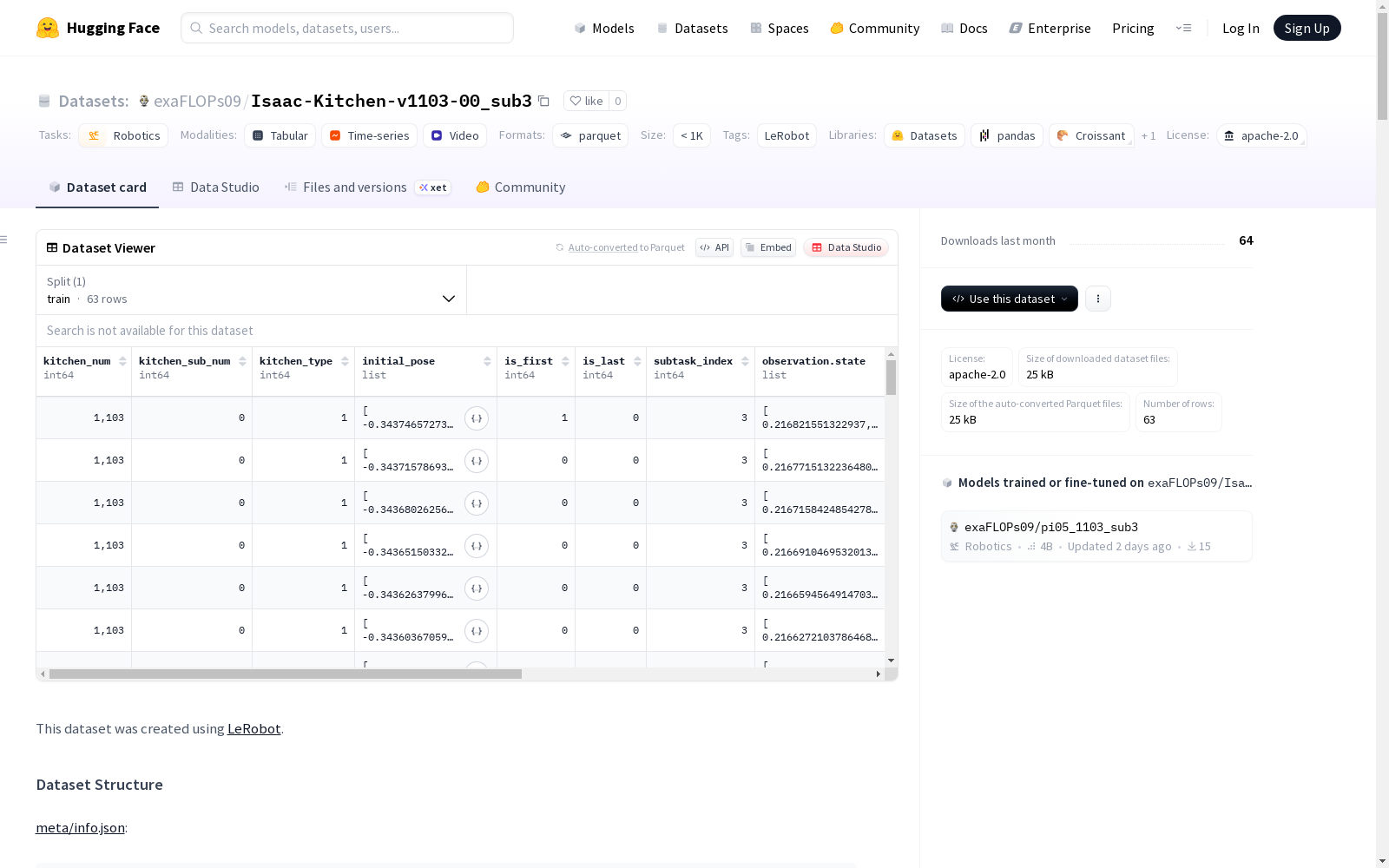Sort by kitchen_type column arrows
Image resolution: width=1389 pixels, height=868 pixels.
point(345,361)
